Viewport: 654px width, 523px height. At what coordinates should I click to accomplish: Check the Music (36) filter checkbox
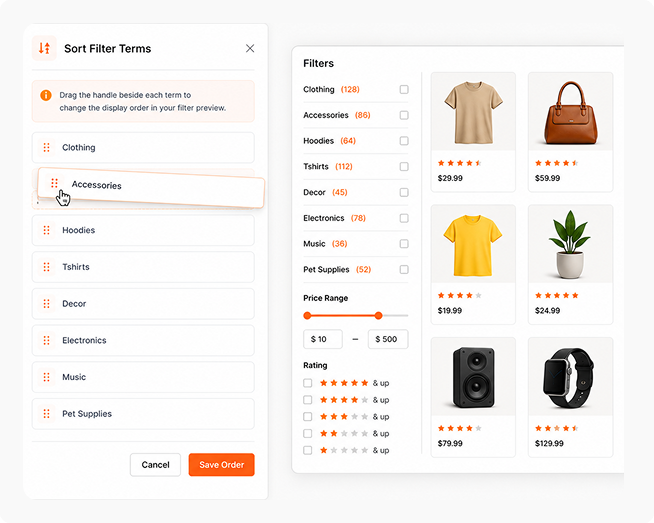point(404,244)
